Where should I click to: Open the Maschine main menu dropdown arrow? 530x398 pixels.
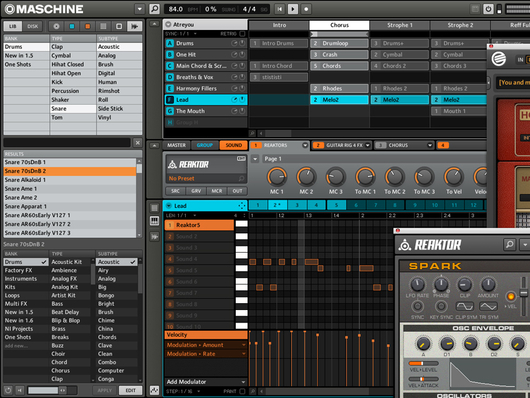point(140,9)
